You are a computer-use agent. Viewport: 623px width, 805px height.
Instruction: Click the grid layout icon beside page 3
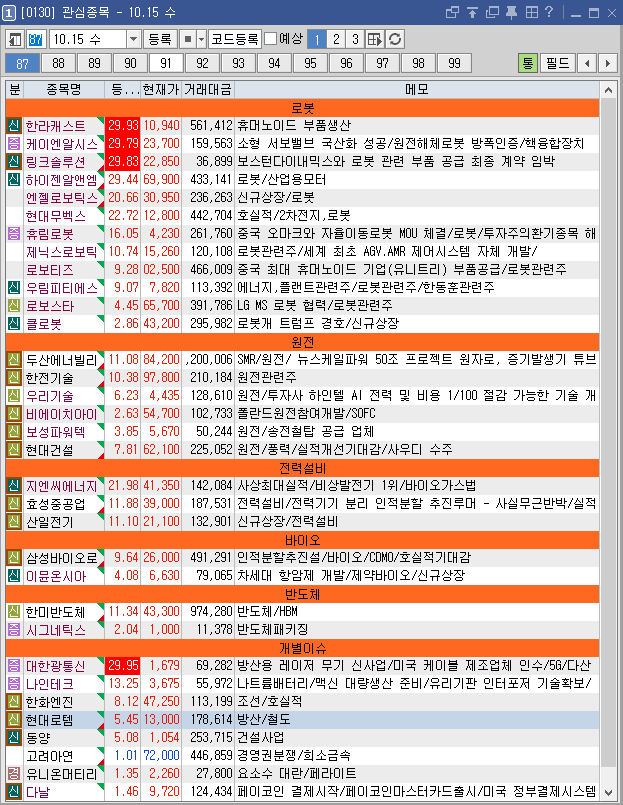click(375, 39)
